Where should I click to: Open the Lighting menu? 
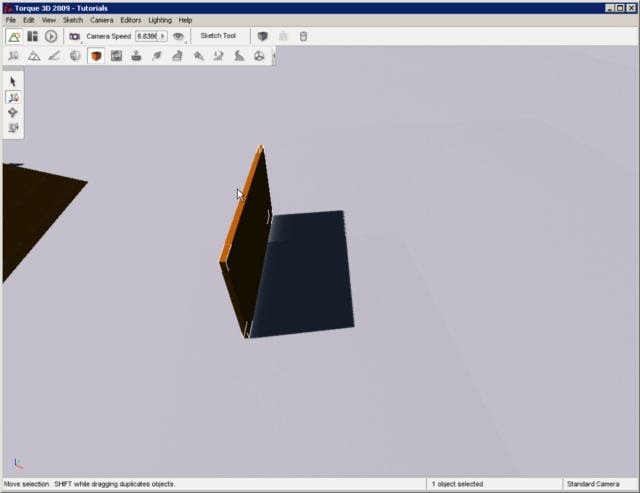click(159, 20)
